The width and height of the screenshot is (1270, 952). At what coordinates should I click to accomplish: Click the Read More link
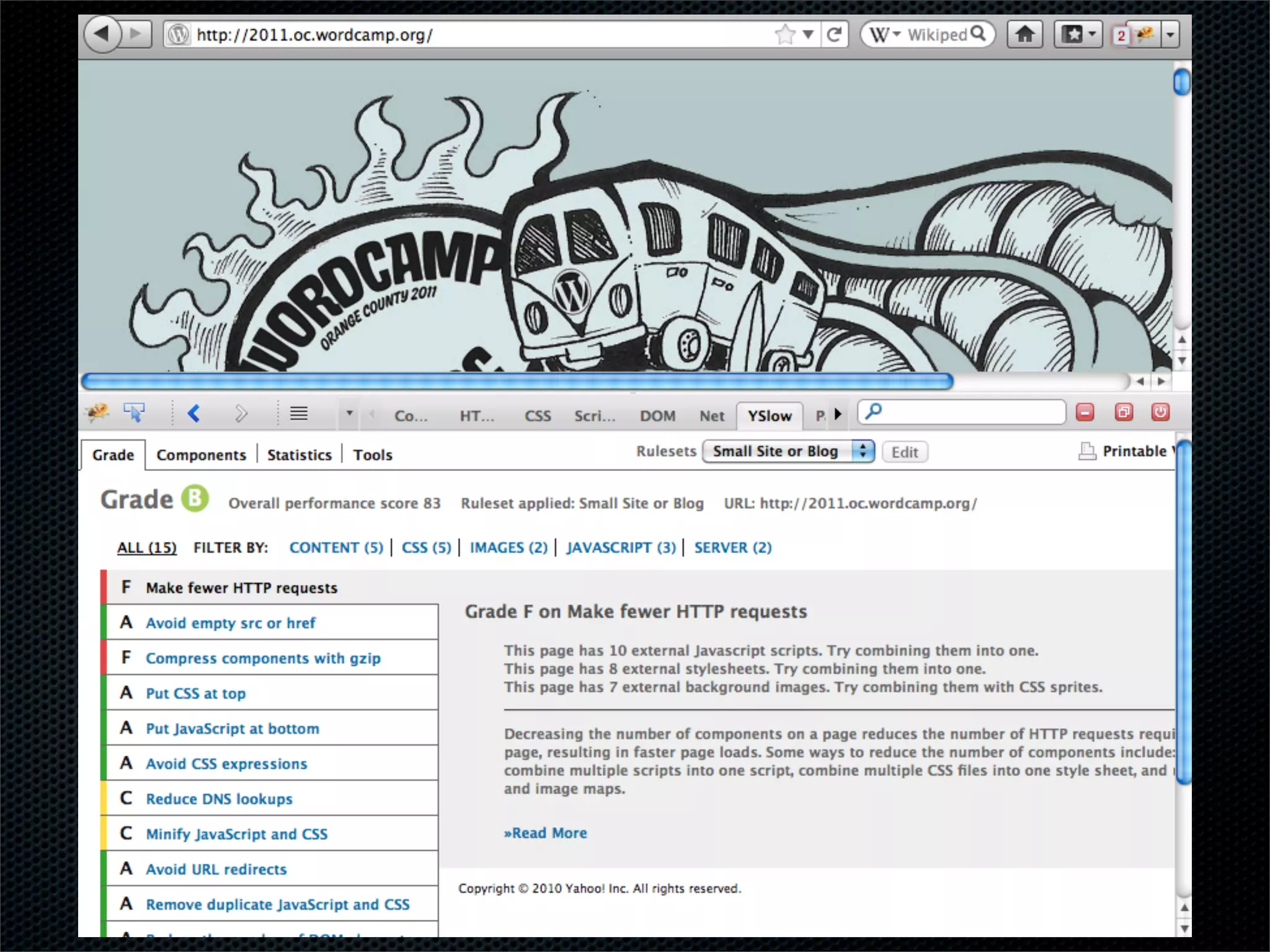pos(545,833)
